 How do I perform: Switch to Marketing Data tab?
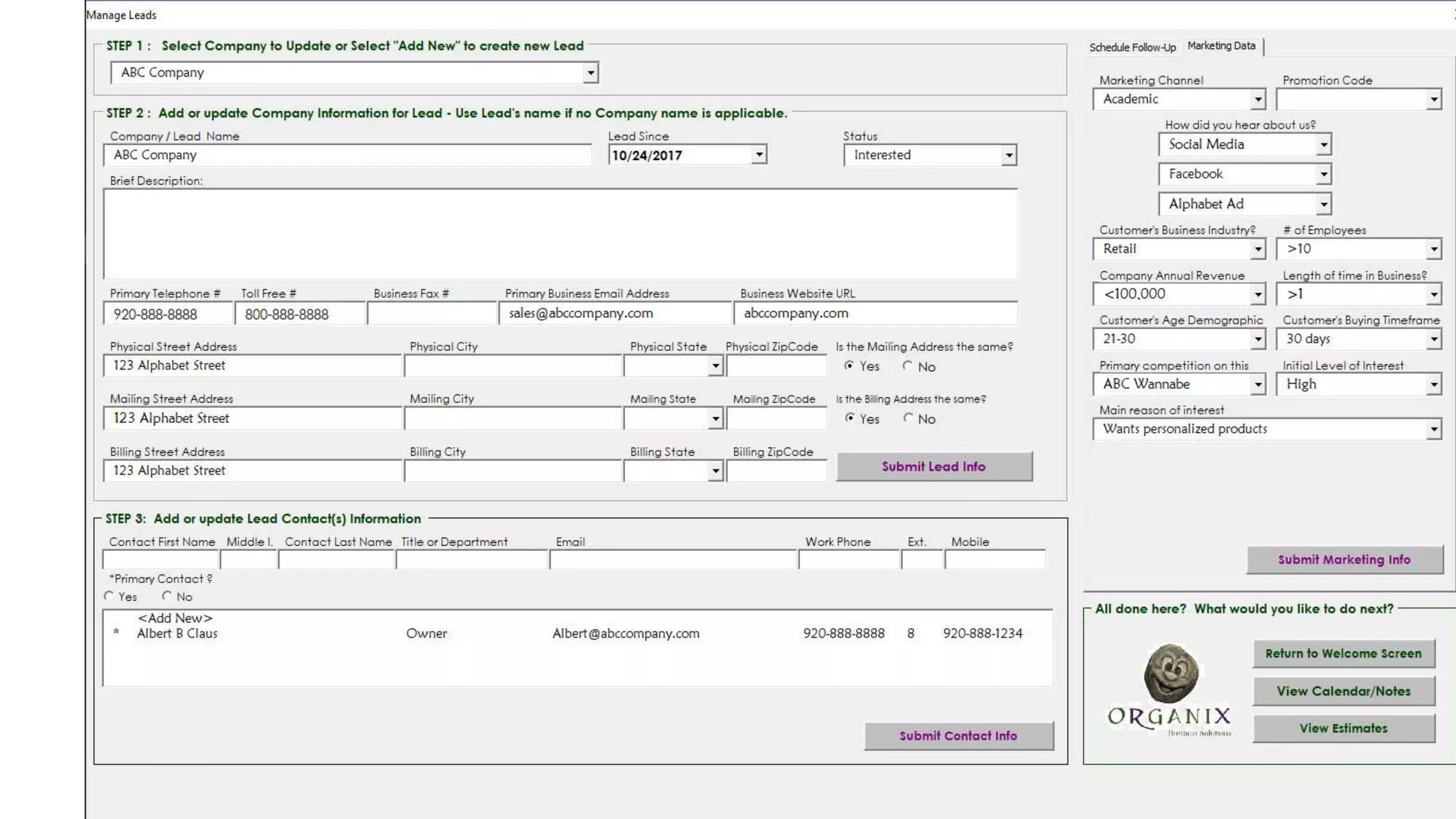tap(1221, 45)
